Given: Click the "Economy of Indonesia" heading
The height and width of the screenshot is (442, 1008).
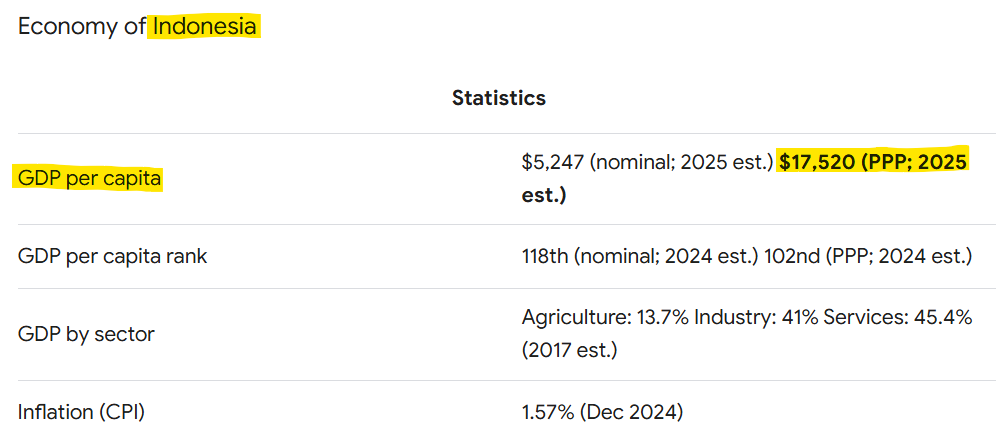Looking at the screenshot, I should [137, 26].
